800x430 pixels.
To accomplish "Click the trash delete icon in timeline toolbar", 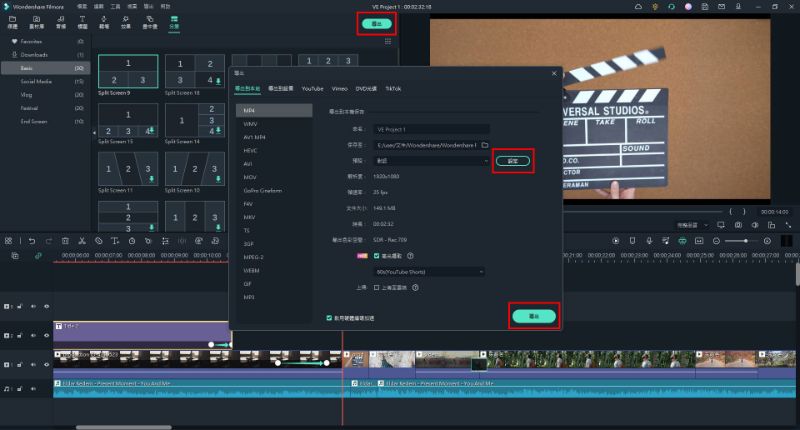I will [65, 241].
